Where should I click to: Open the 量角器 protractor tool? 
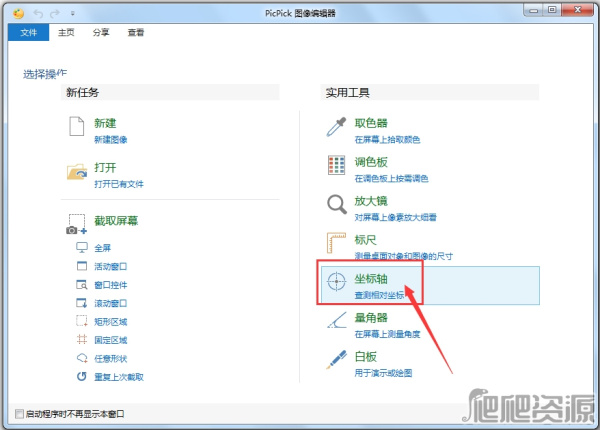pyautogui.click(x=371, y=318)
